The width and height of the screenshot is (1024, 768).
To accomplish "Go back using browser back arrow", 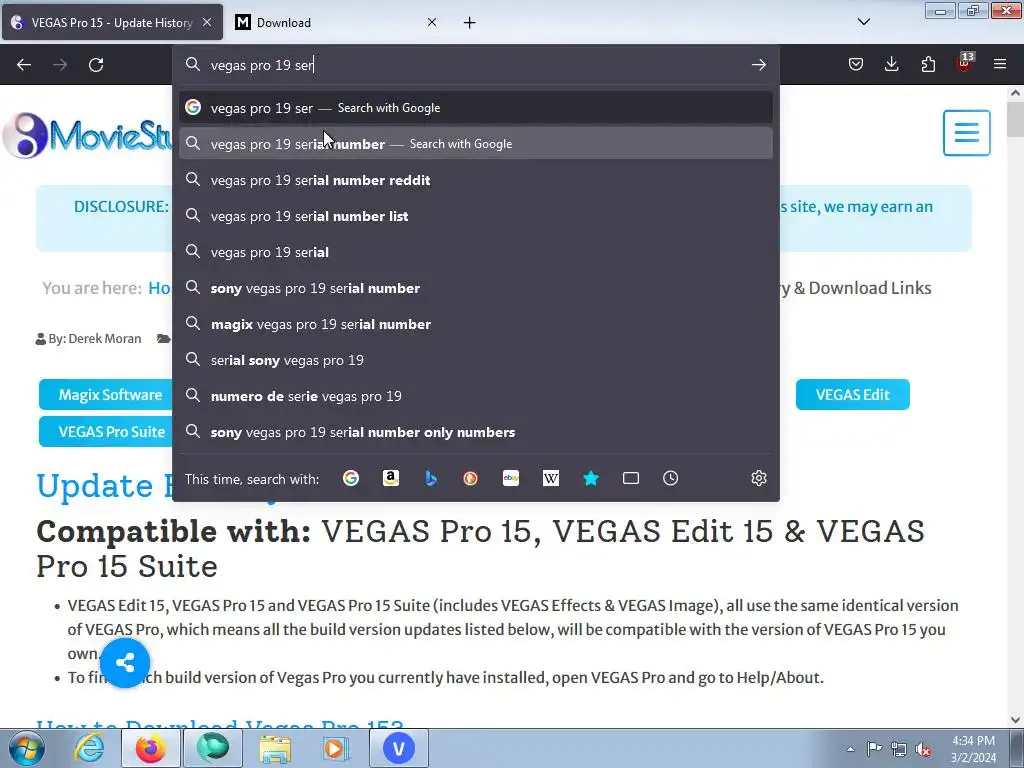I will click(24, 65).
